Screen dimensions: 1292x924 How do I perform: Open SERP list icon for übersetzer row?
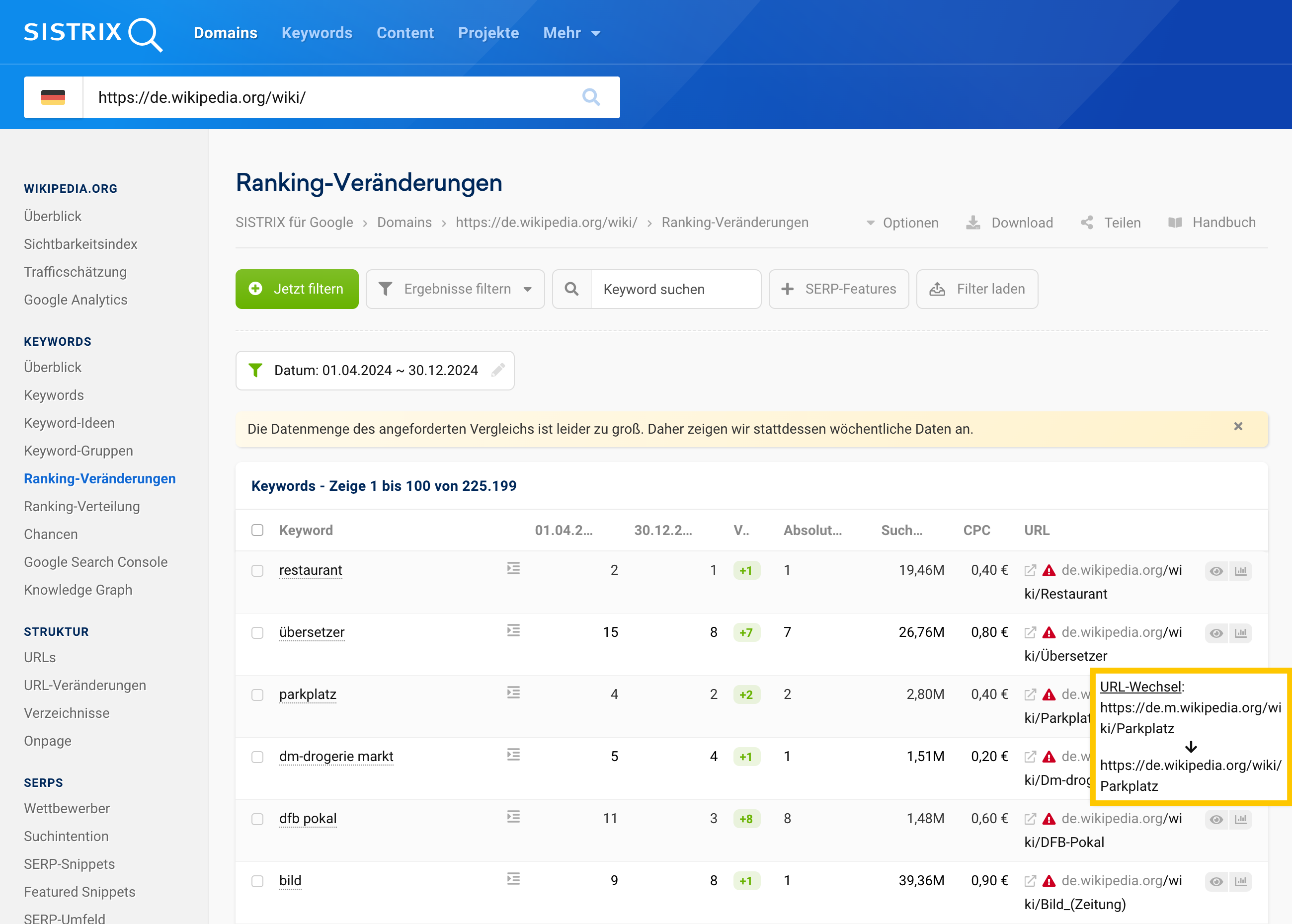point(513,630)
